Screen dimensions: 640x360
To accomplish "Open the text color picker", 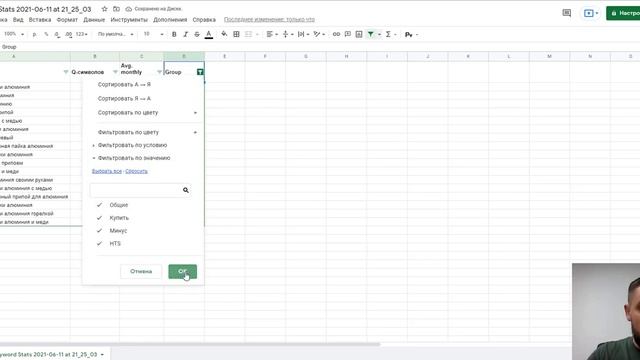I will 209,34.
